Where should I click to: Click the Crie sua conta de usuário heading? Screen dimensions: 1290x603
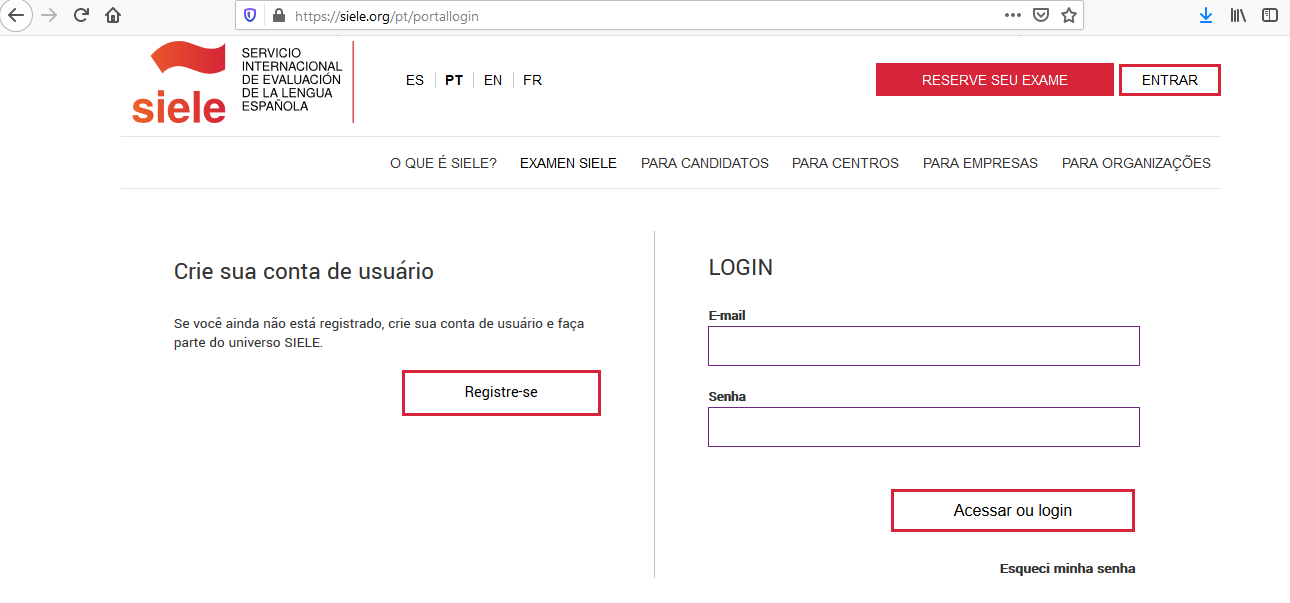[x=304, y=271]
